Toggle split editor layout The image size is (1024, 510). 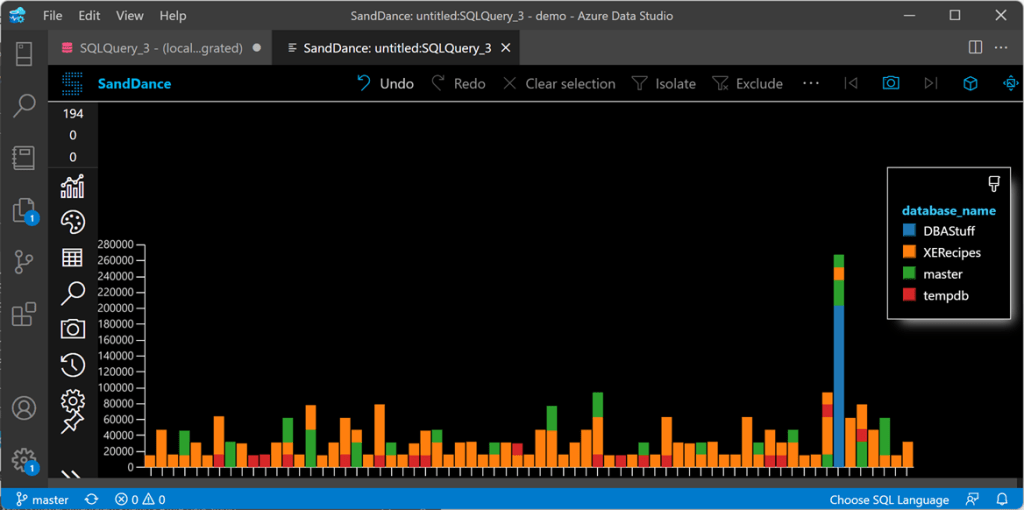point(975,47)
